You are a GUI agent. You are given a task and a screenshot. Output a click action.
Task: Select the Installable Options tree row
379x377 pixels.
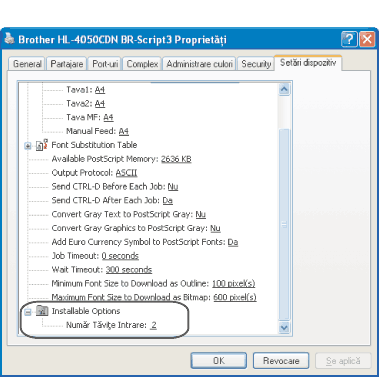pyautogui.click(x=86, y=311)
